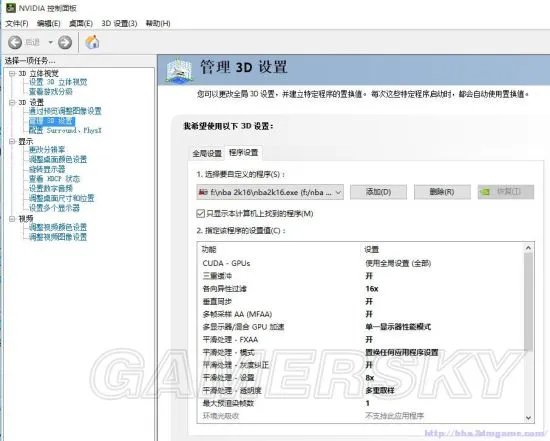Click the 功能 column header
The height and width of the screenshot is (441, 550).
[209, 249]
